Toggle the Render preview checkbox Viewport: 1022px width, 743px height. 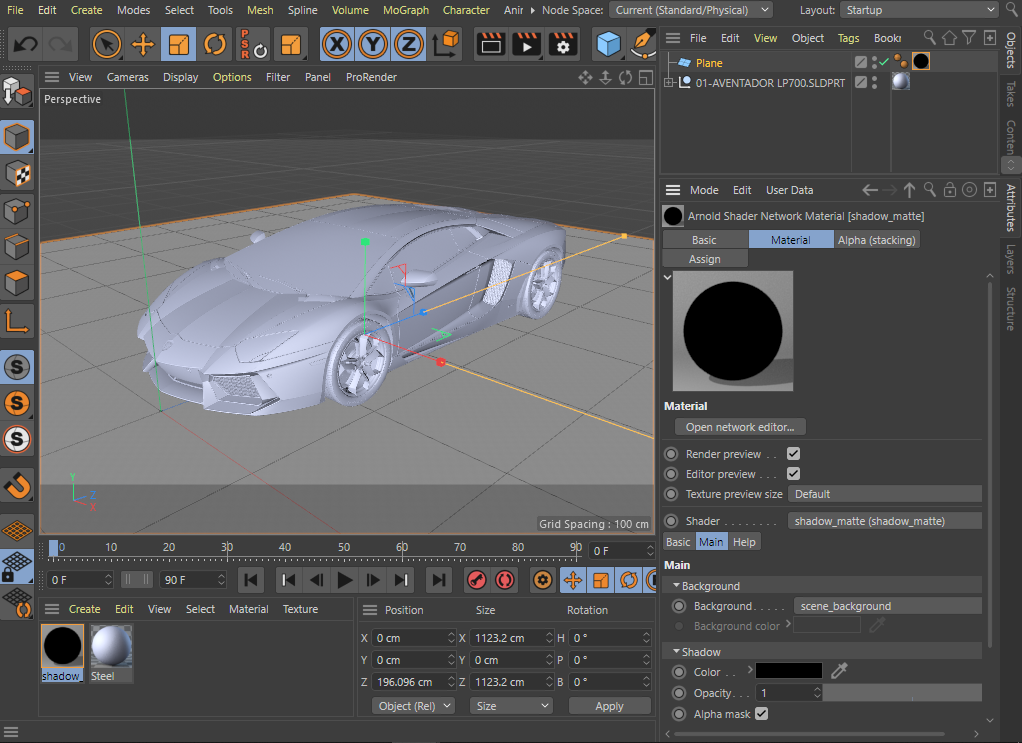click(793, 454)
